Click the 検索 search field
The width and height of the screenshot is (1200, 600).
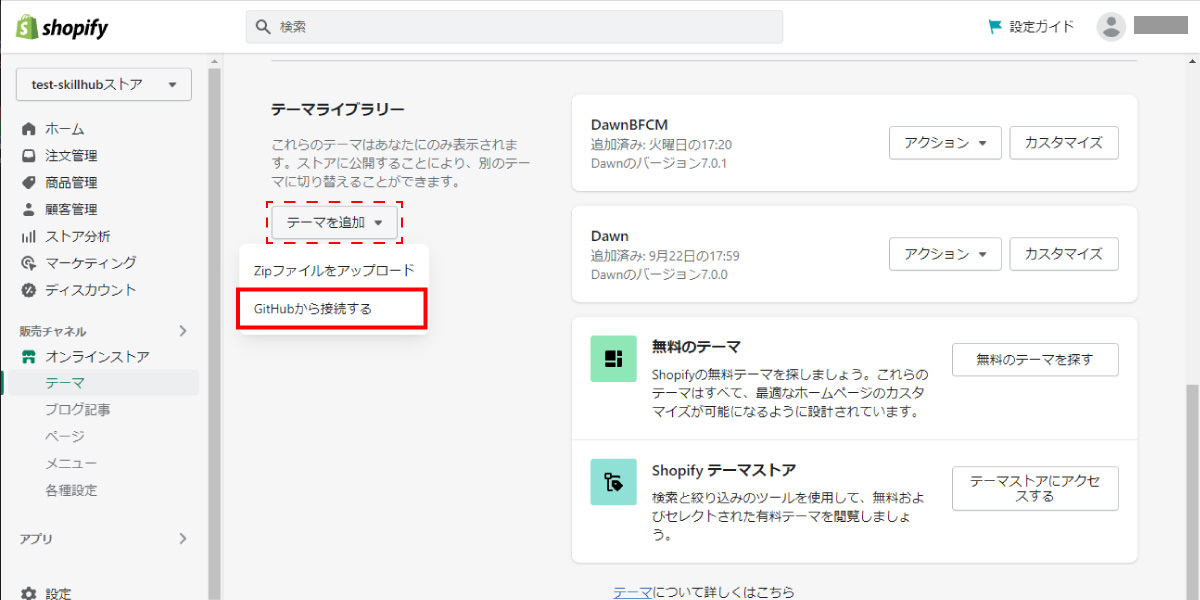coord(515,27)
